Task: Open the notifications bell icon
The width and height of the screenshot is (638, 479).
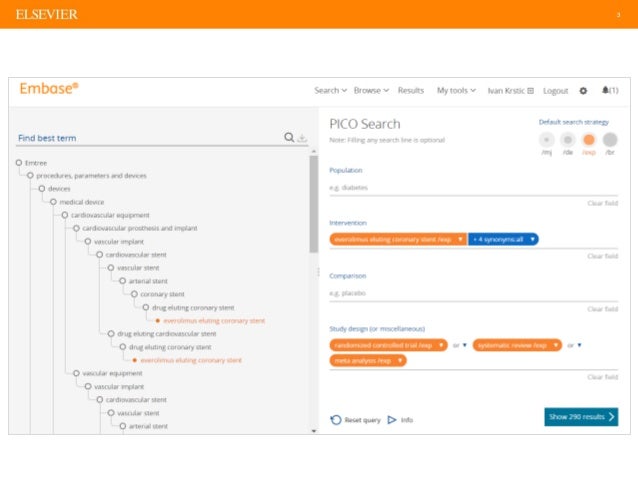Action: point(605,90)
